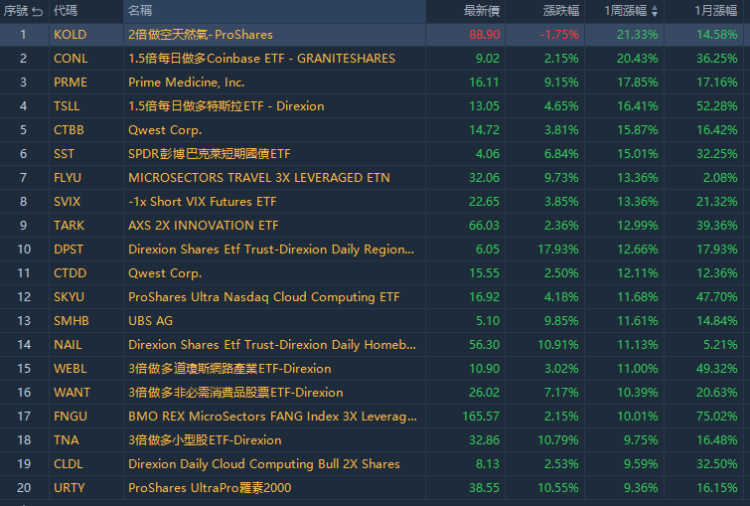Open MICROSECTORS TRAVEL 3X LEVERAGED ETN
The height and width of the screenshot is (506, 750).
tap(259, 178)
